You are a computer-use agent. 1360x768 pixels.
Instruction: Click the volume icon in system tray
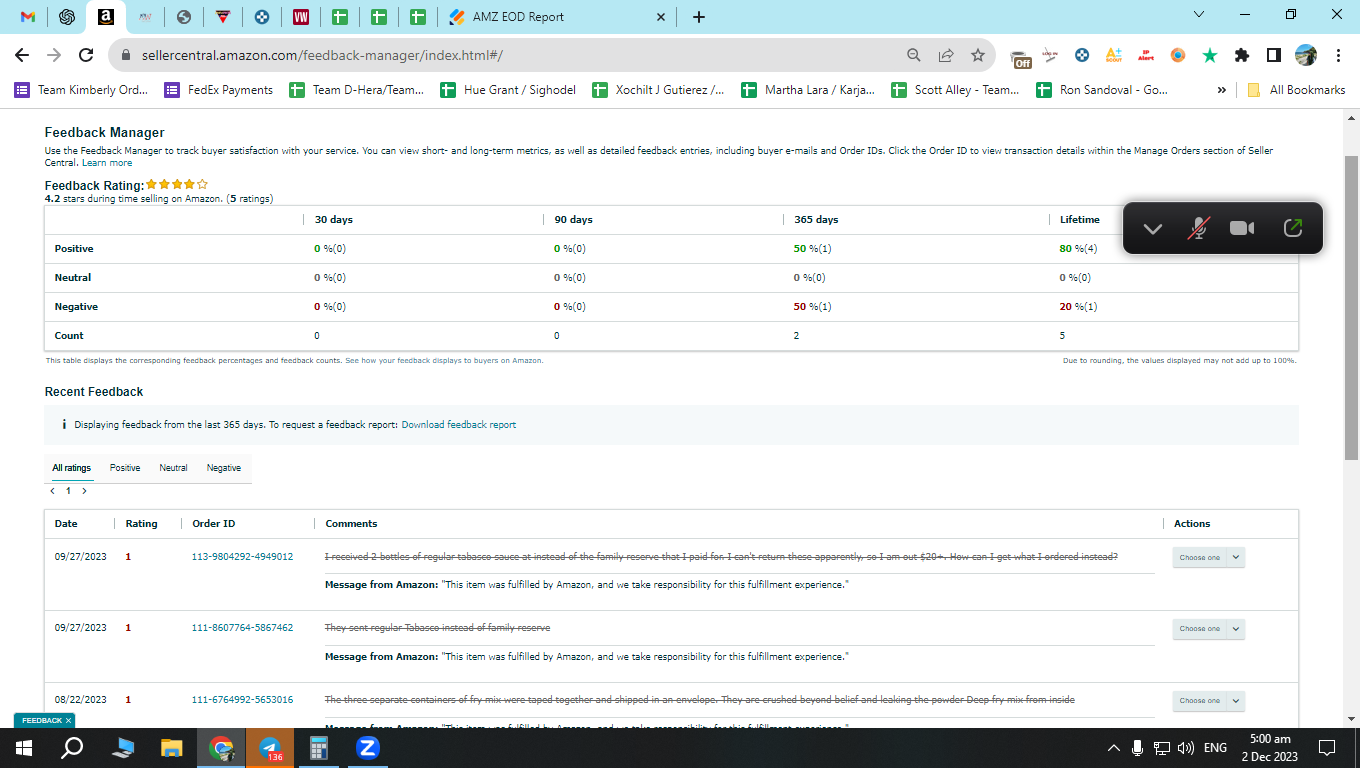[1186, 748]
